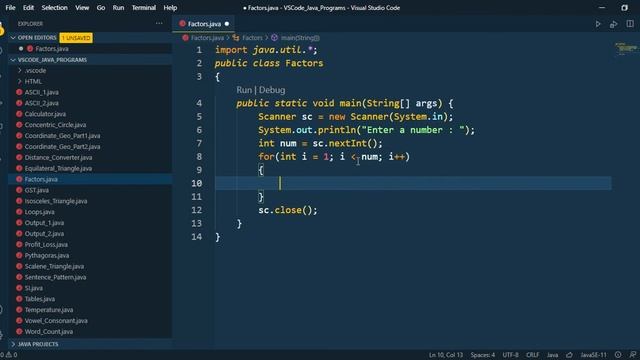Viewport: 640px width, 360px height.
Task: Click the unsaved dot on Factors.java tab
Action: pyautogui.click(x=227, y=24)
